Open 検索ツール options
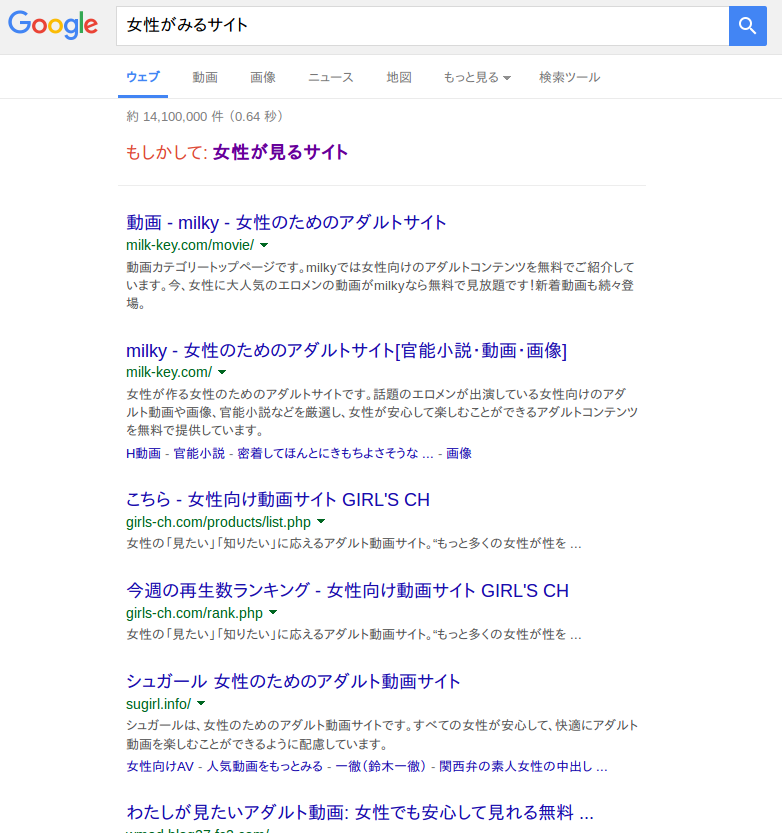Viewport: 782px width, 833px height. 570,78
